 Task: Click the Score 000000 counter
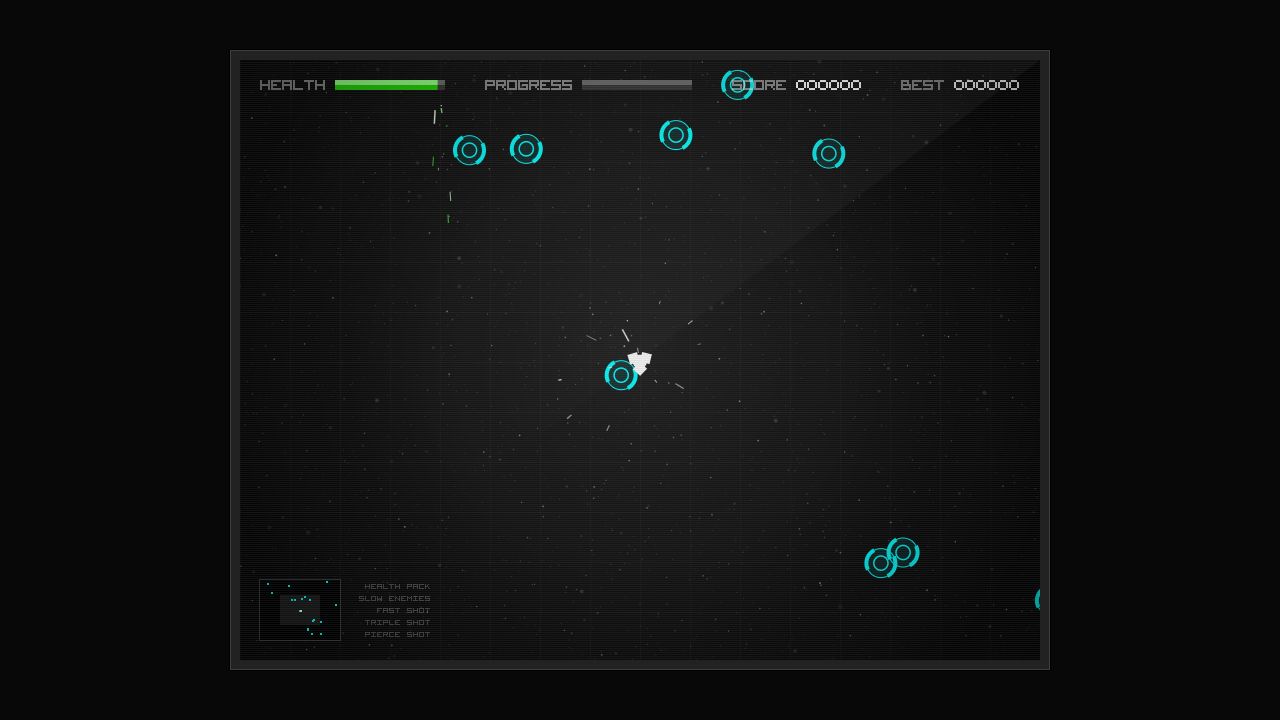click(796, 85)
